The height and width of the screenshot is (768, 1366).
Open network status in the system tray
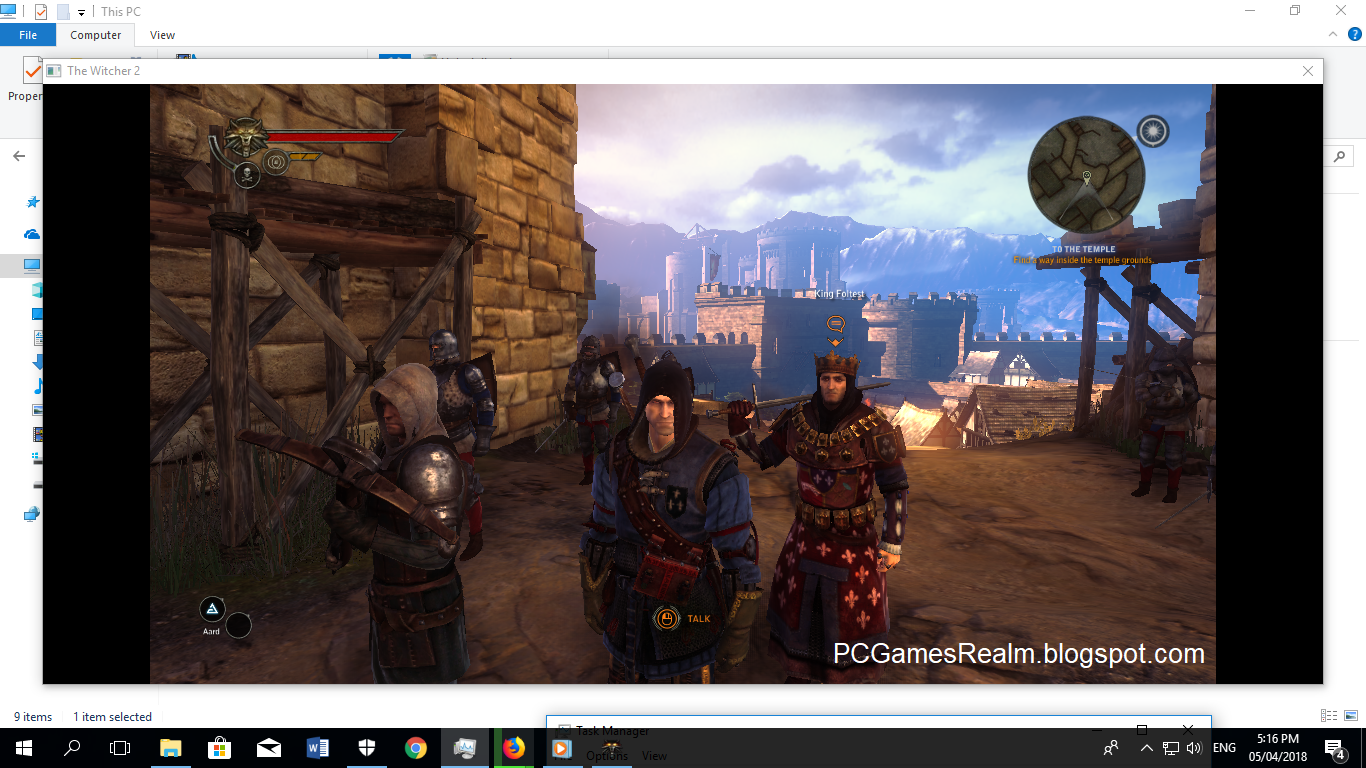(x=1170, y=748)
